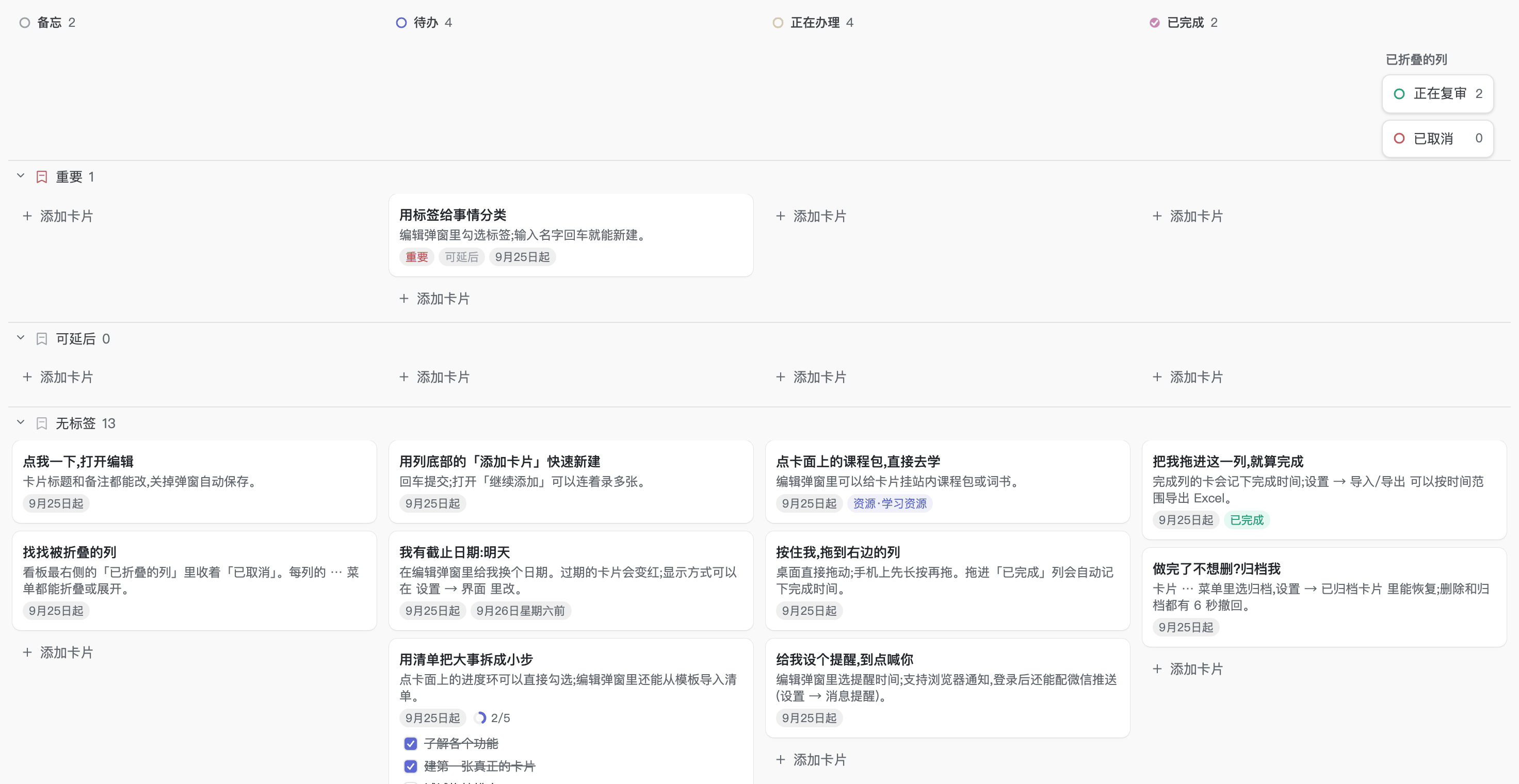
Task: Click the 可延后 group header label
Action: (75, 339)
